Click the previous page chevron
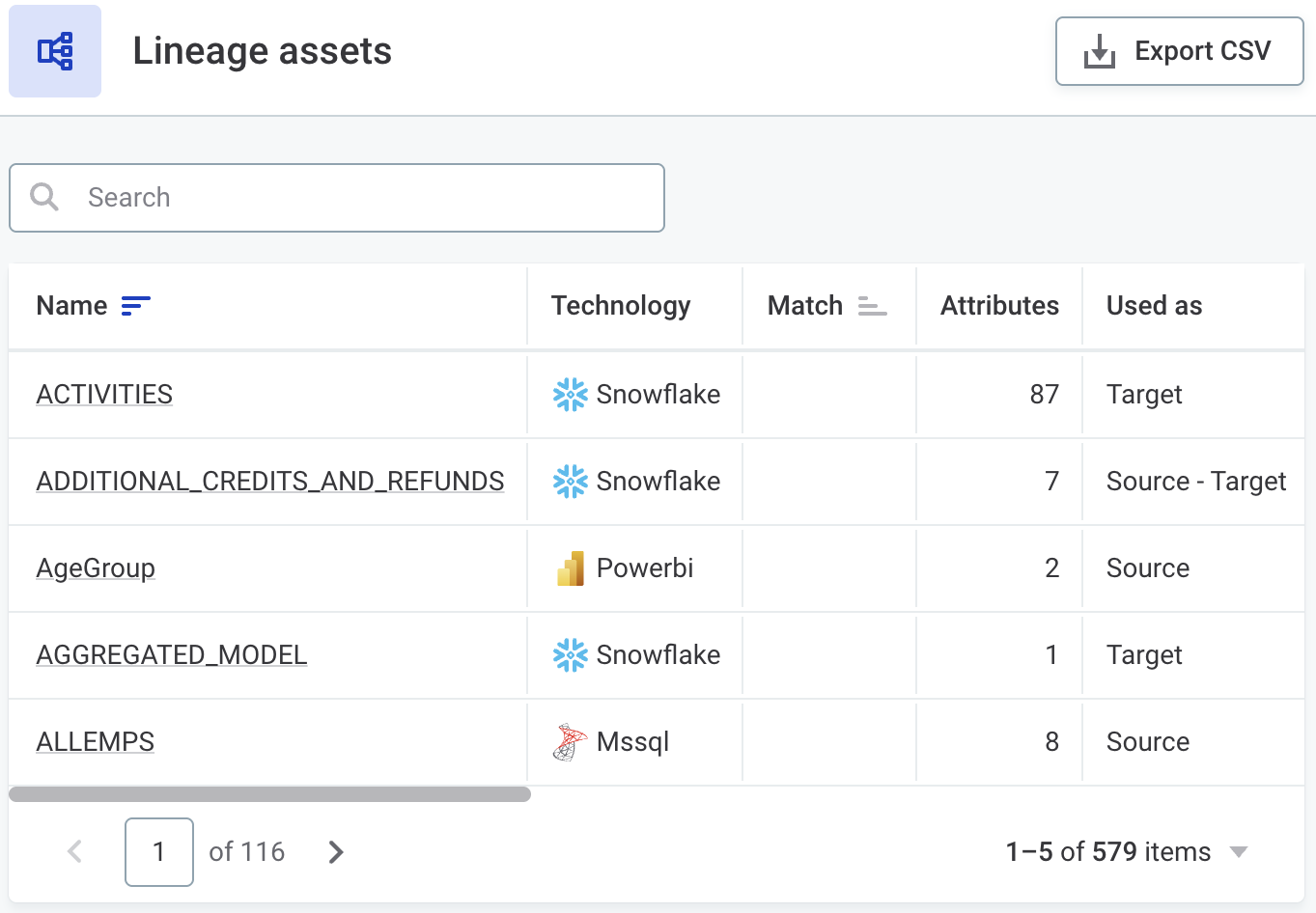Viewport: 1316px width, 913px height. pyautogui.click(x=74, y=852)
